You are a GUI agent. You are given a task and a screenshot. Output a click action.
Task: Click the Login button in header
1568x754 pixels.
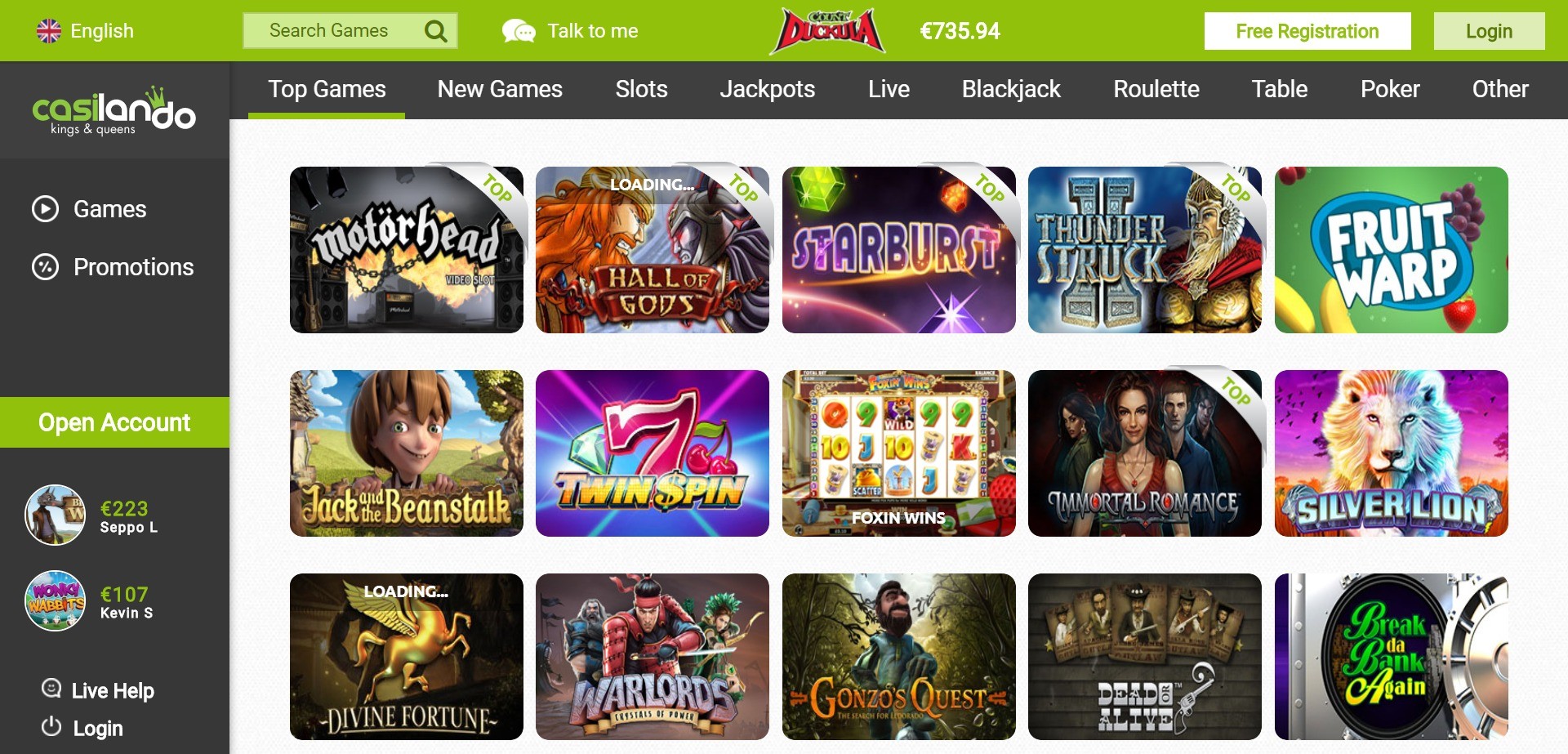pos(1490,31)
